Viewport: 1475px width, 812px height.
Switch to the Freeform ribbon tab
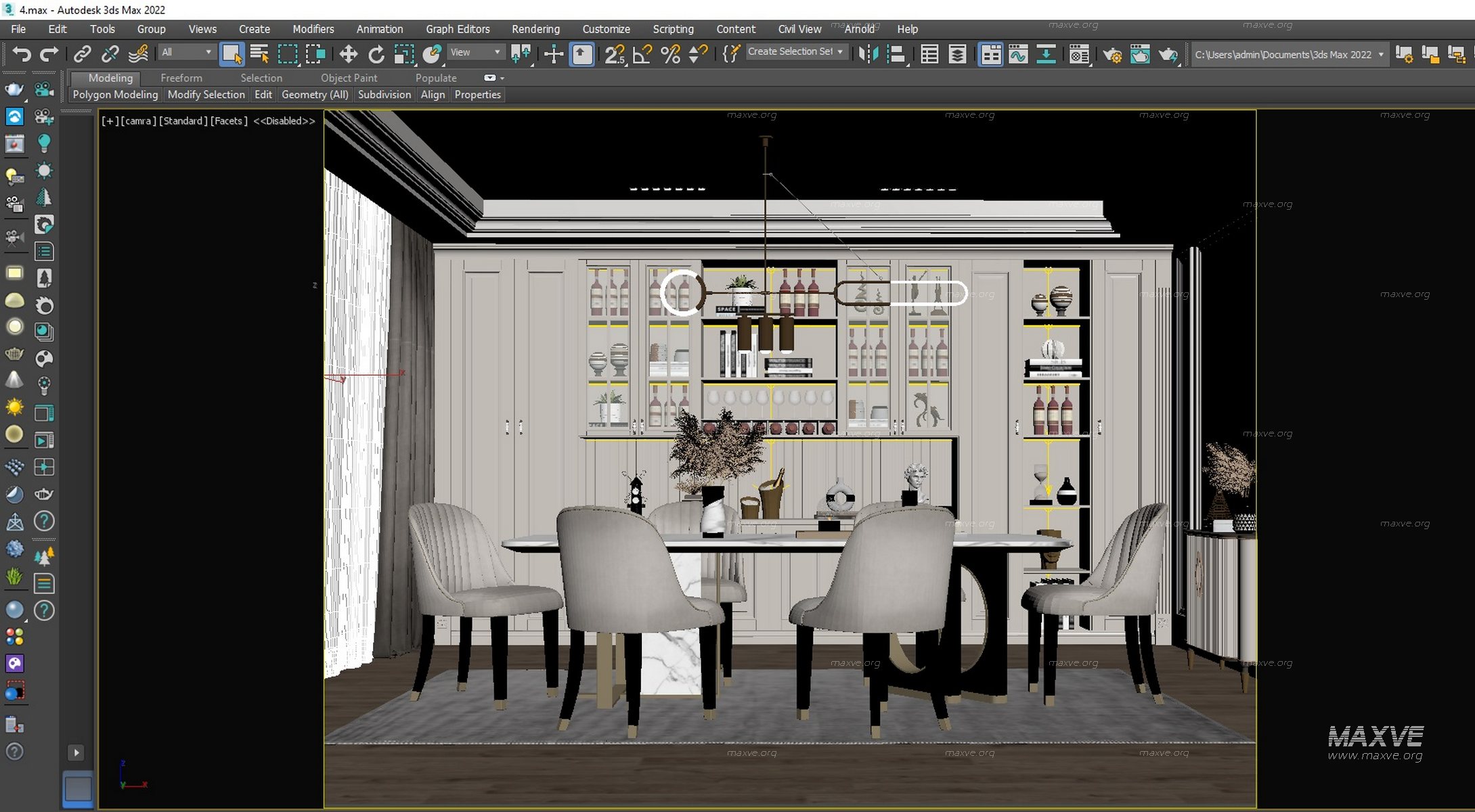[x=181, y=78]
